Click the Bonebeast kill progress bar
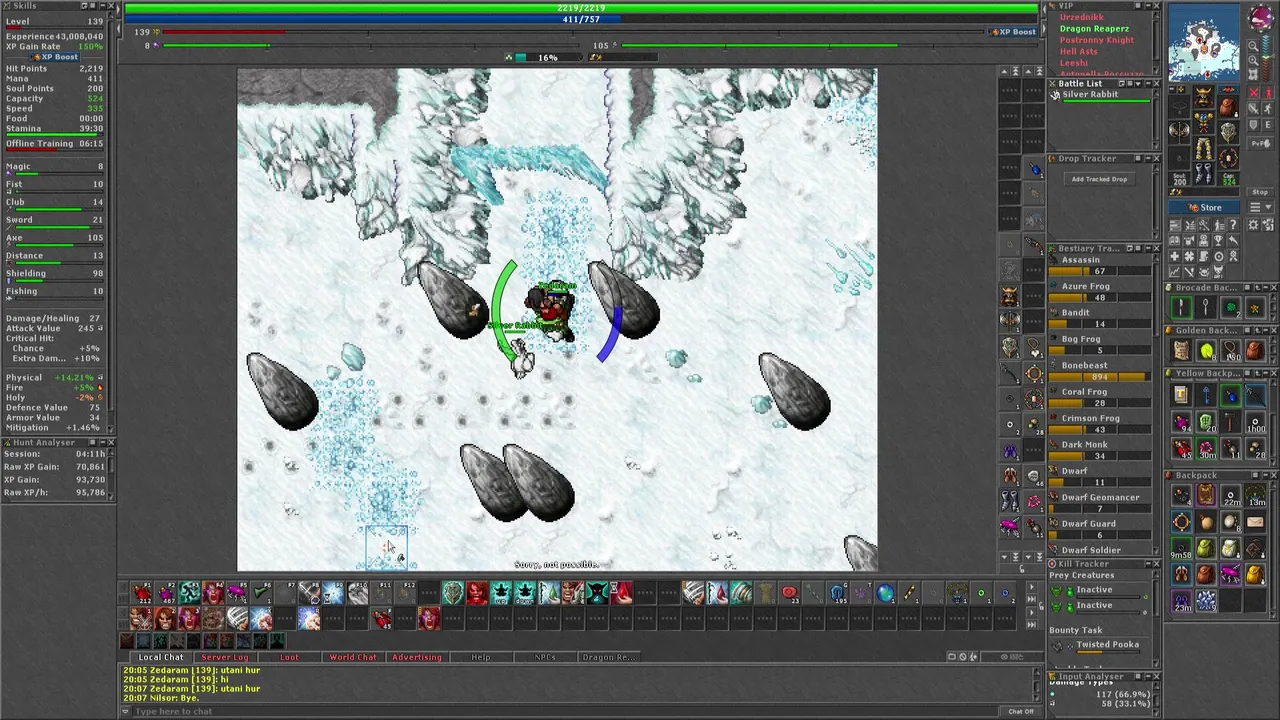Viewport: 1280px width, 720px height. 1099,377
